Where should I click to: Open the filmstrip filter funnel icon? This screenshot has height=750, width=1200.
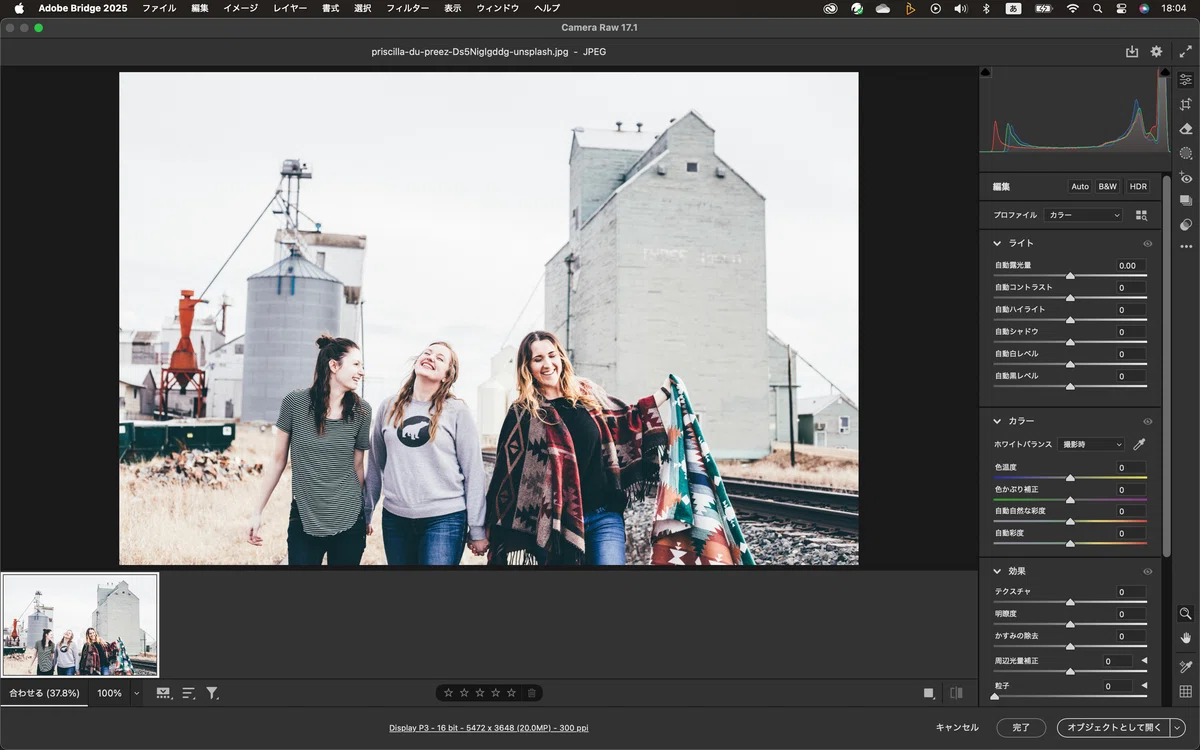coord(212,693)
